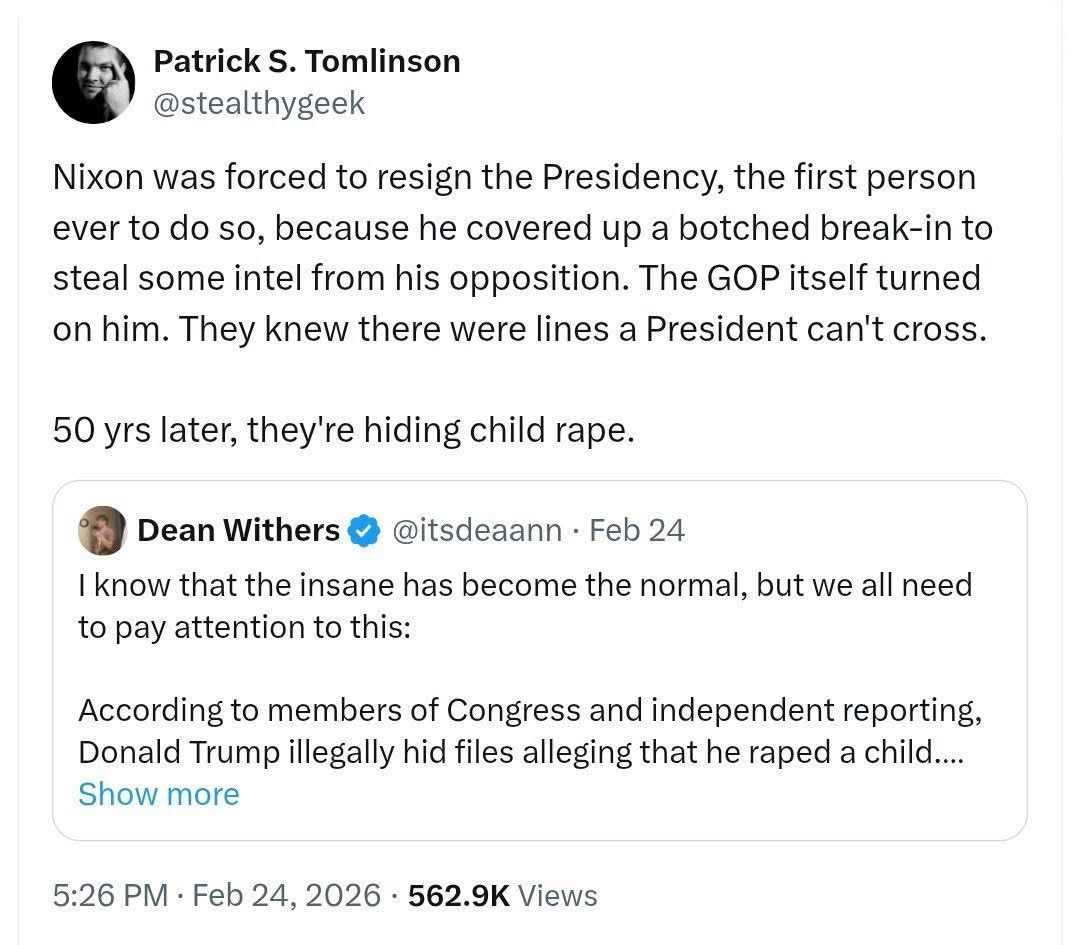Open Dean Withers' small profile picture
This screenshot has width=1080, height=945.
click(101, 530)
